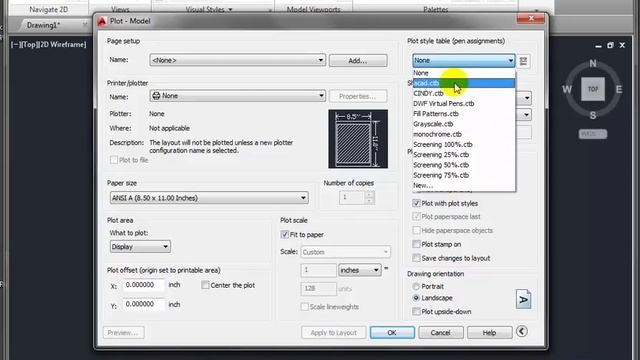
Task: Select CINDY.ctb plot style
Action: [x=464, y=93]
